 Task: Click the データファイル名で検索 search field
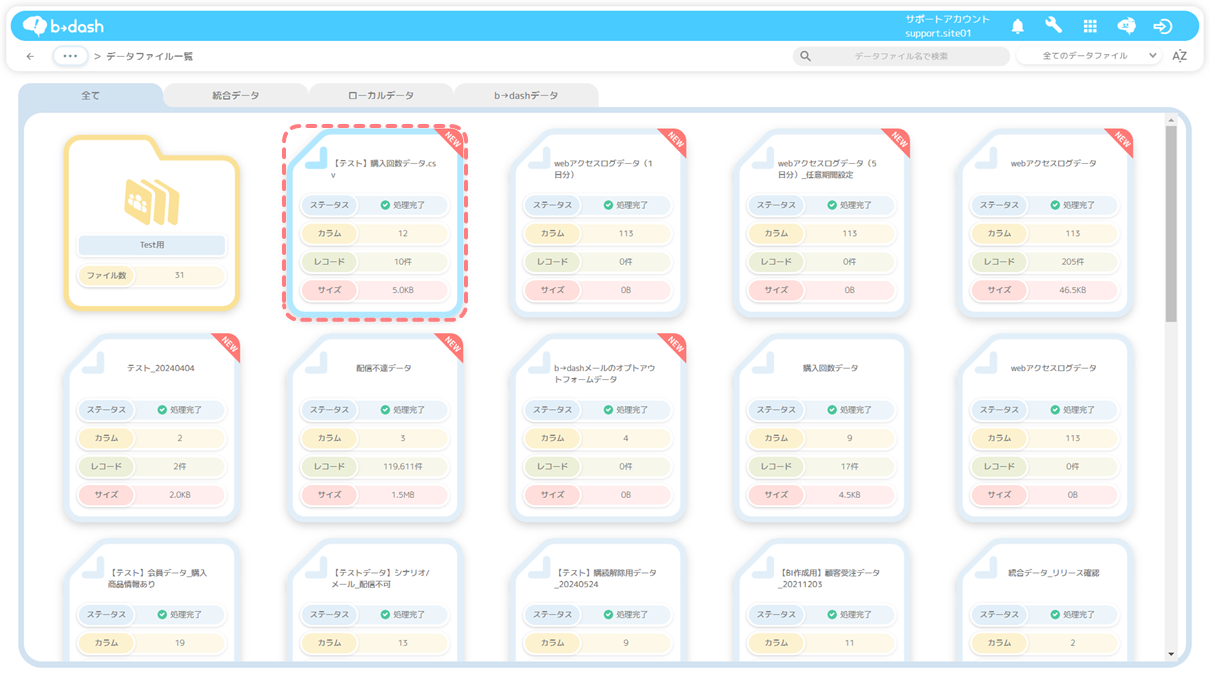point(901,56)
